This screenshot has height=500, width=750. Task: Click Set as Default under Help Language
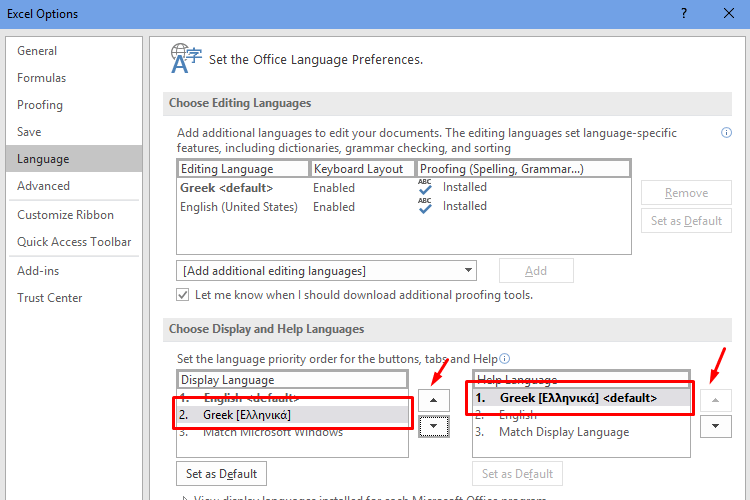517,474
